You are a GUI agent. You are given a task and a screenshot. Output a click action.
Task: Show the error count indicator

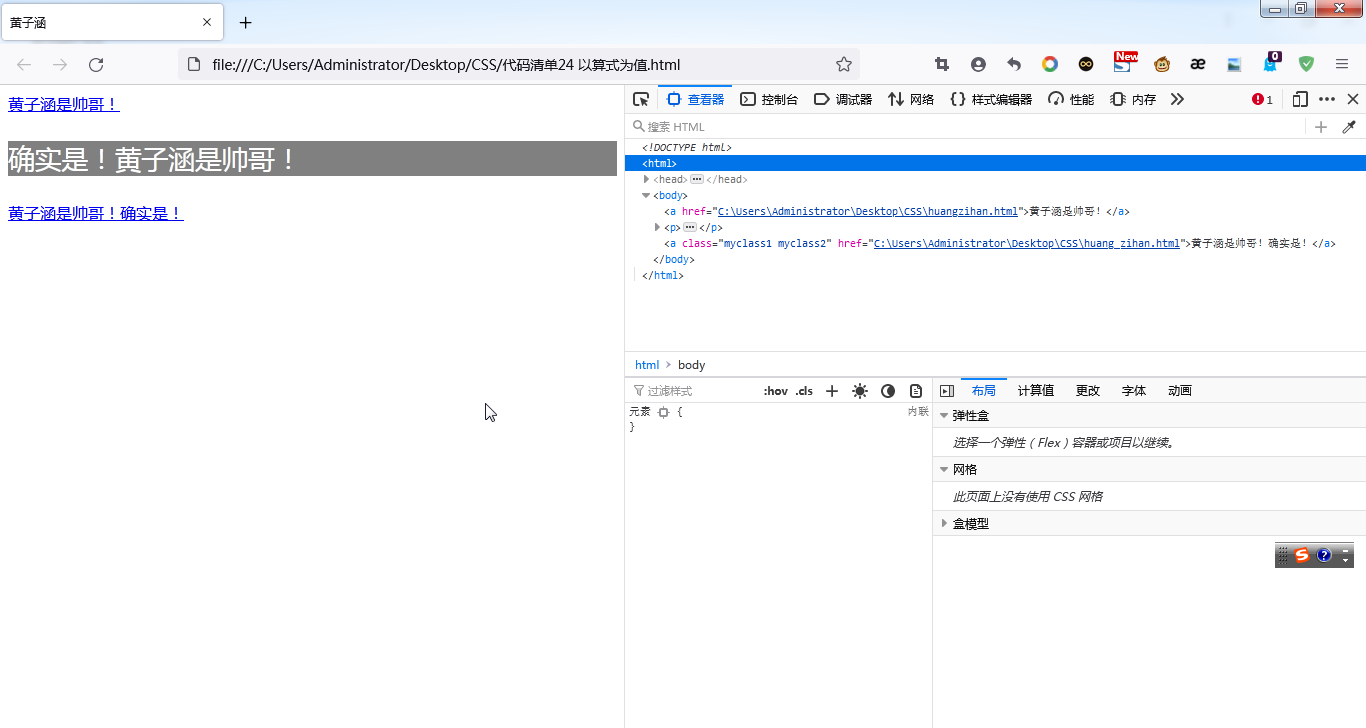[1262, 99]
